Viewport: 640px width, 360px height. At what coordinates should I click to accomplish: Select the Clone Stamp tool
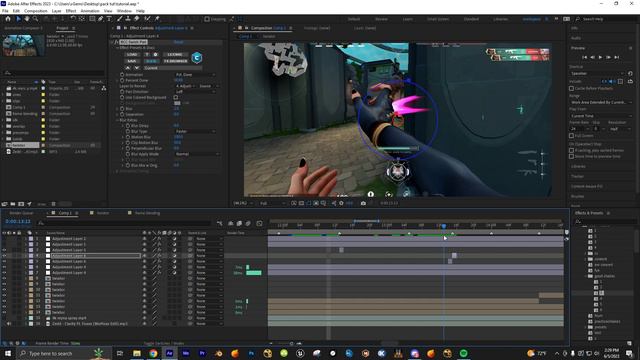pyautogui.click(x=128, y=19)
